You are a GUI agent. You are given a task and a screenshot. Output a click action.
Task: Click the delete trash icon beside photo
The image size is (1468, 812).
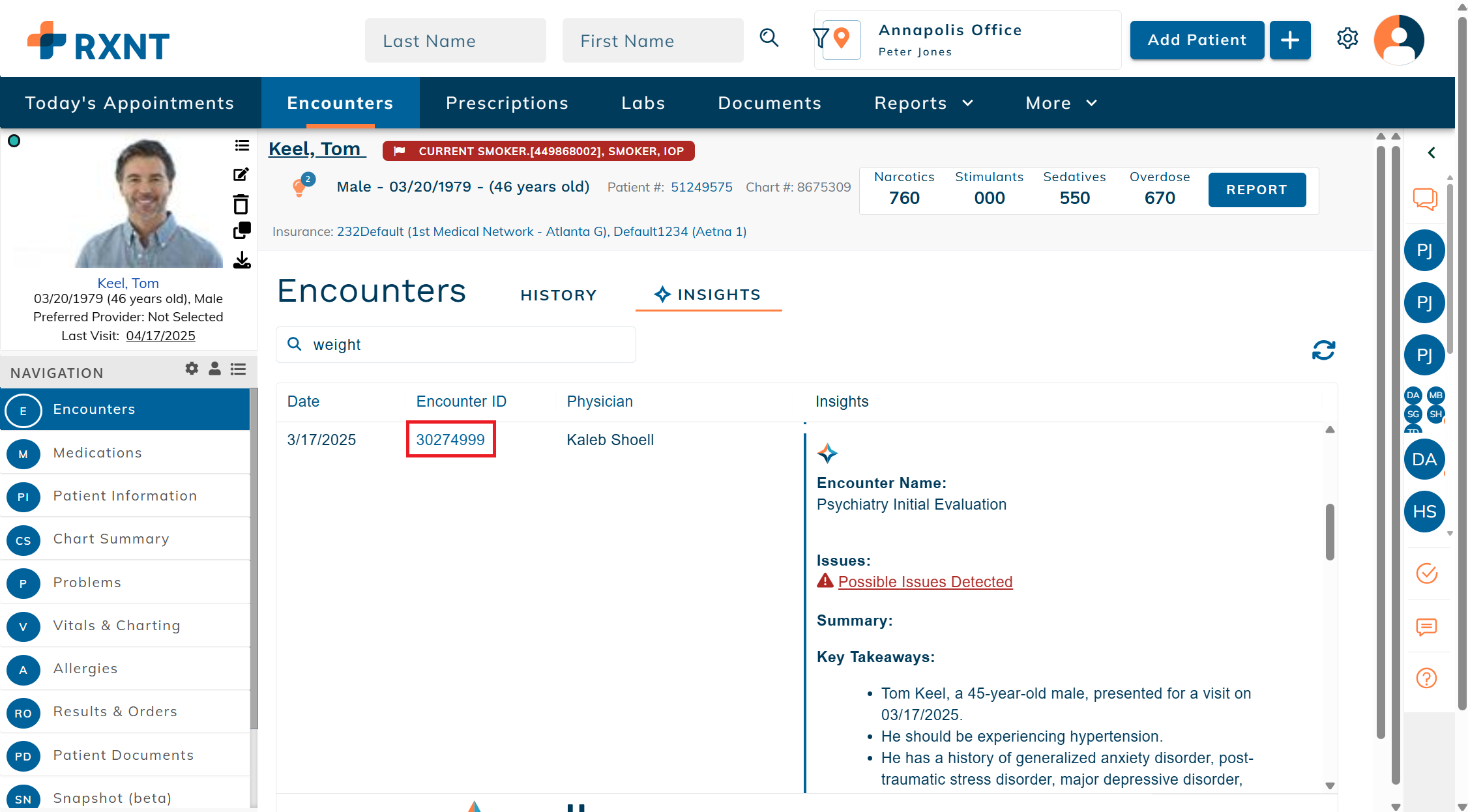241,204
